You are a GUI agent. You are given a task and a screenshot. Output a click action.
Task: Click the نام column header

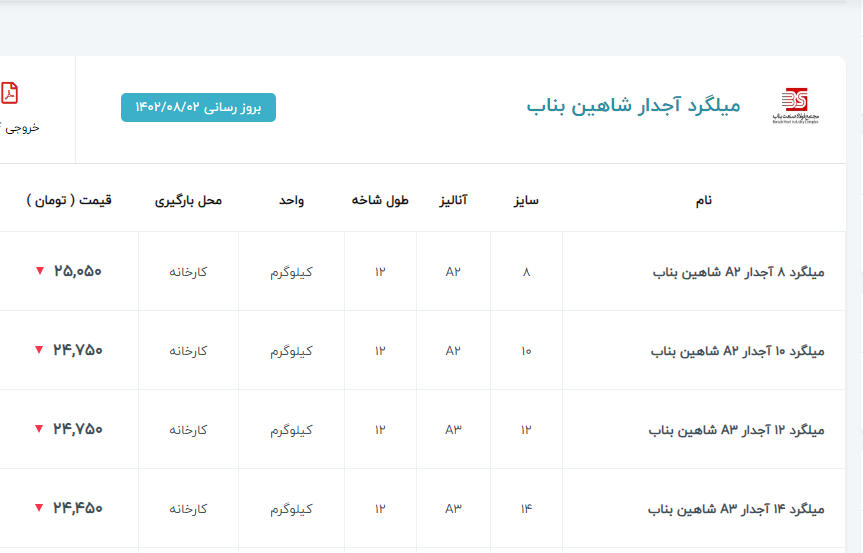704,200
